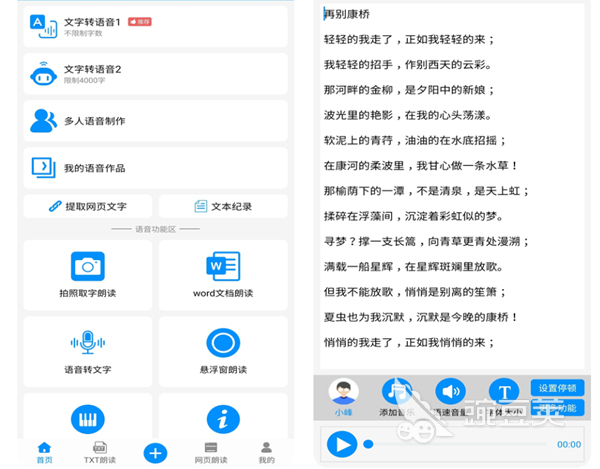The width and height of the screenshot is (600, 469).
Task: Click line 我轻轻的招手，作别西天的云彩
Action: coord(408,65)
